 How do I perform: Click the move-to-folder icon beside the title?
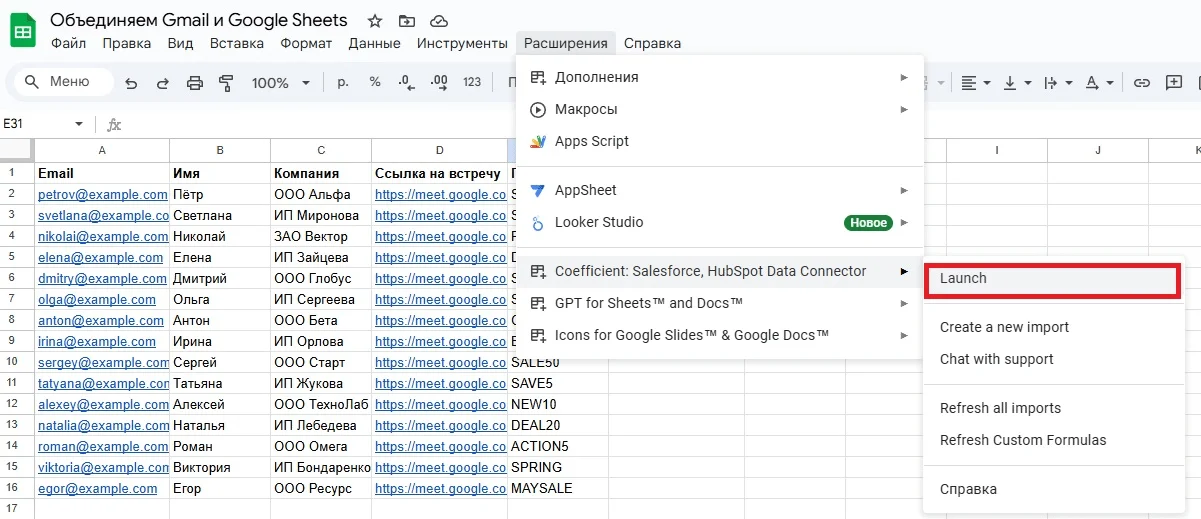click(406, 21)
